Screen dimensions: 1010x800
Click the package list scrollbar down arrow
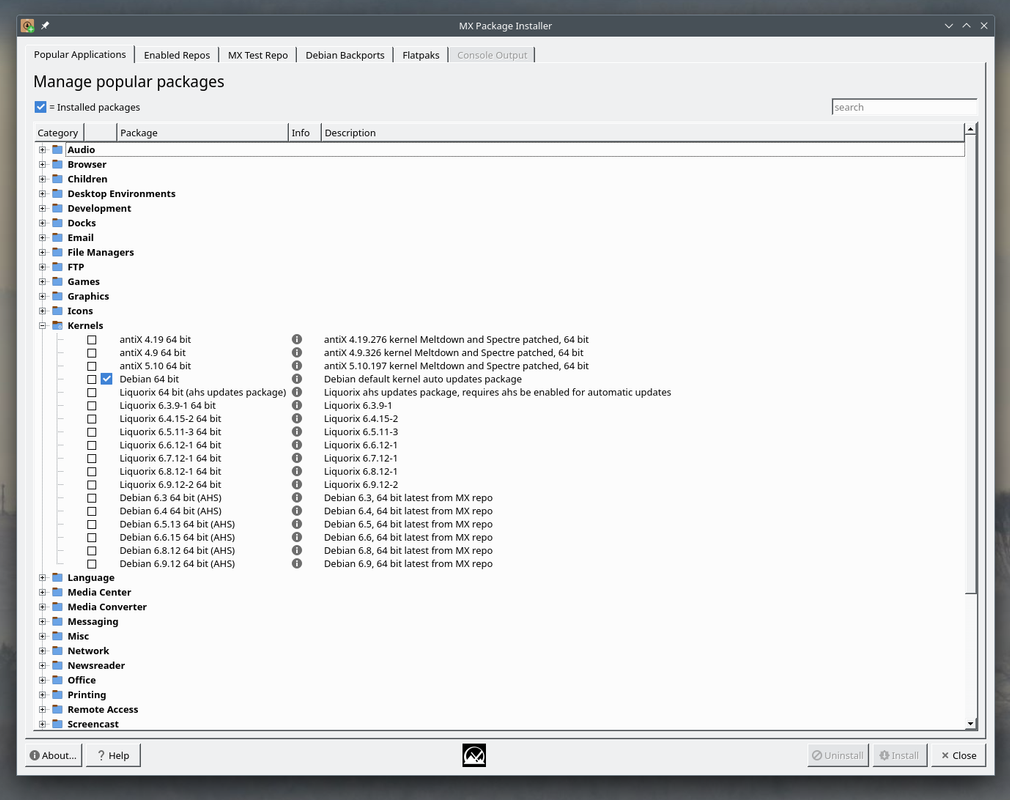tap(971, 724)
